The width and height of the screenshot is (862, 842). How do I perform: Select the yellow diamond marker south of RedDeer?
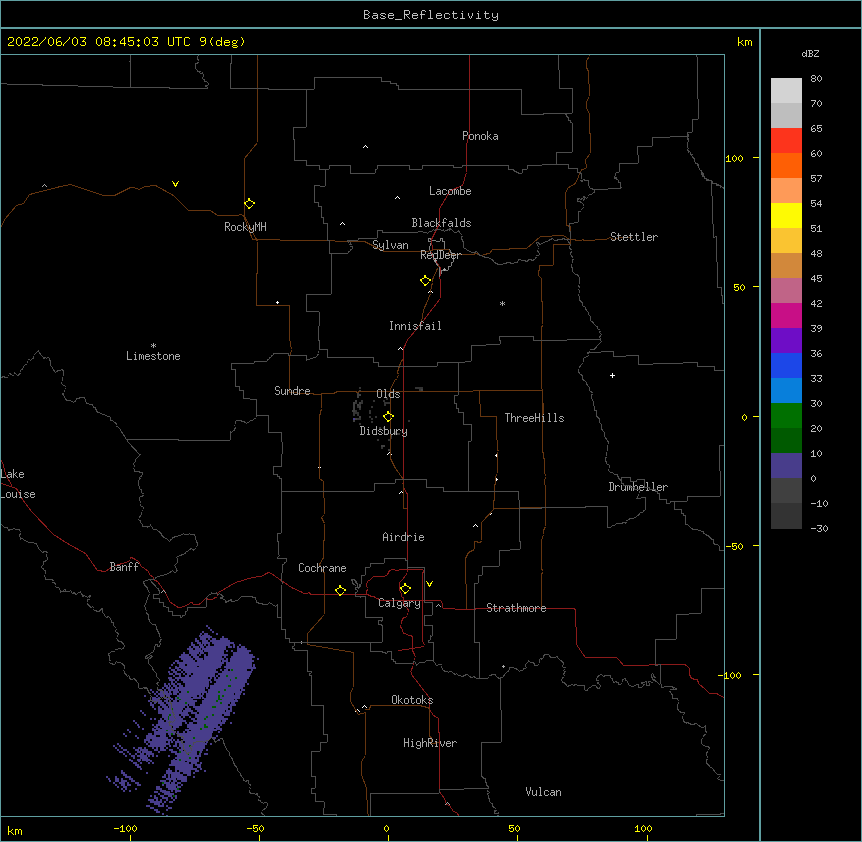[x=426, y=281]
